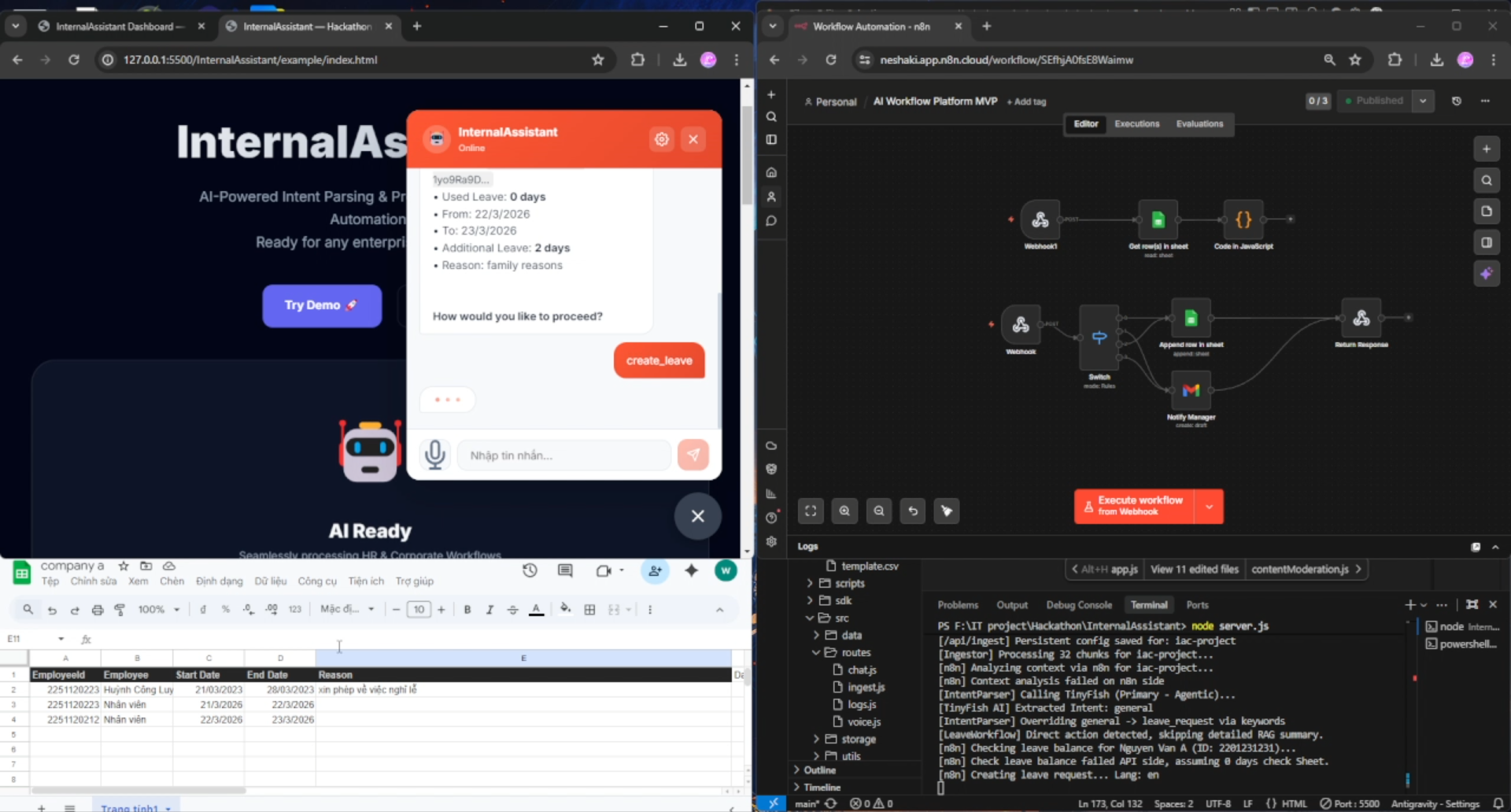
Task: Star the company a spreadsheet
Action: click(124, 566)
